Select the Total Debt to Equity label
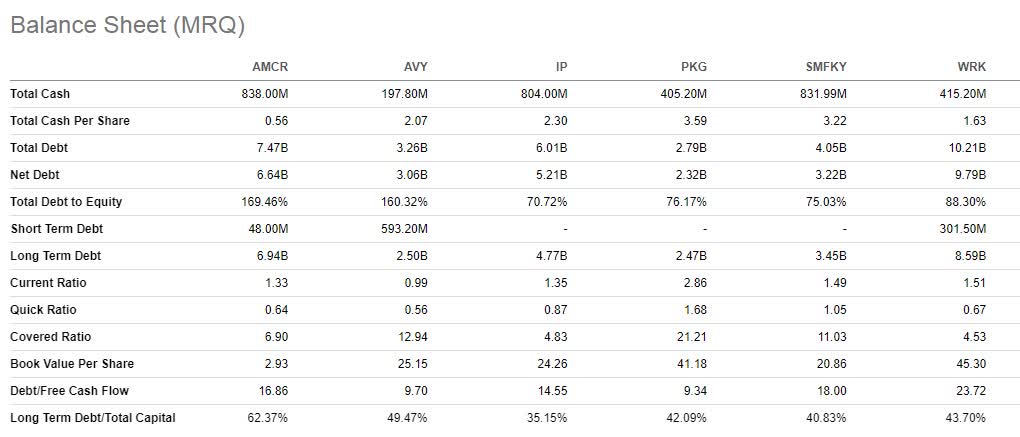Image resolution: width=1020 pixels, height=437 pixels. click(66, 202)
